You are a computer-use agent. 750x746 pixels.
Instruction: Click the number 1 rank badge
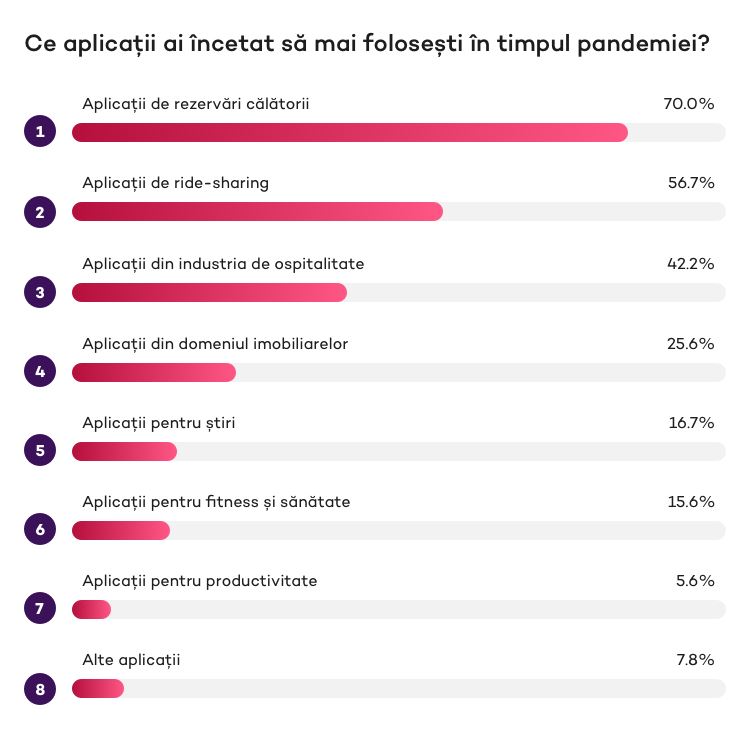point(40,131)
